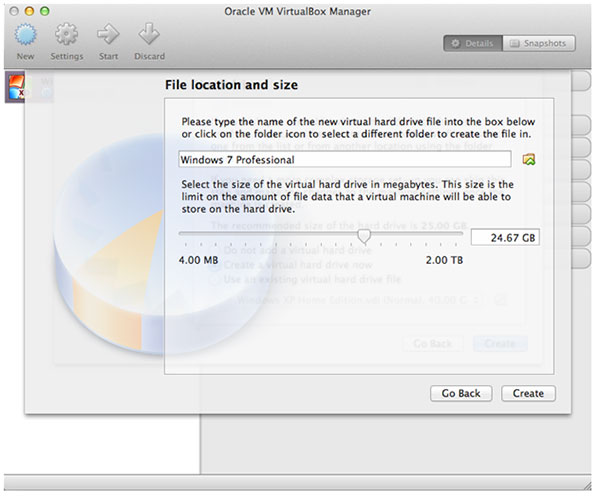Viewport: 600px width, 501px height.
Task: Click the window resize grip at bottom corner
Action: pos(587,485)
